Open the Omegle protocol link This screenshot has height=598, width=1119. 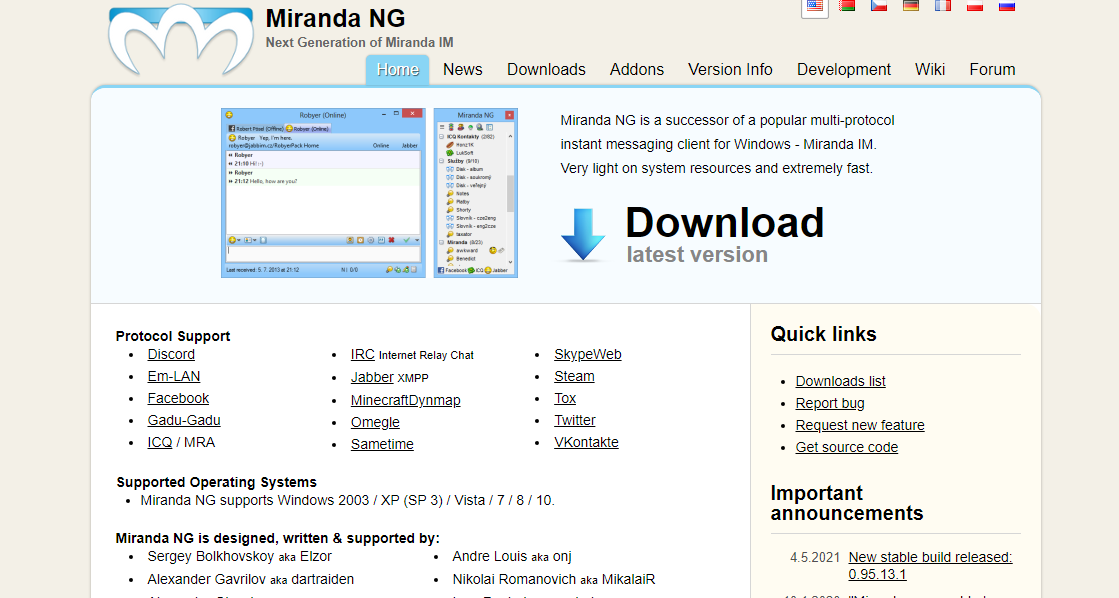(375, 422)
